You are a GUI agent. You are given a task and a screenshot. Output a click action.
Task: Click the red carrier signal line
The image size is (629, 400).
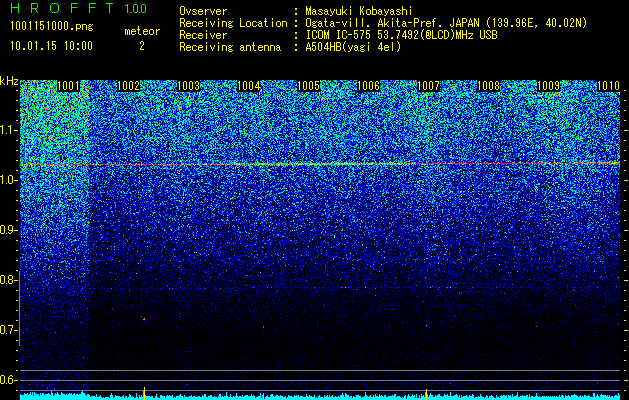(320, 164)
